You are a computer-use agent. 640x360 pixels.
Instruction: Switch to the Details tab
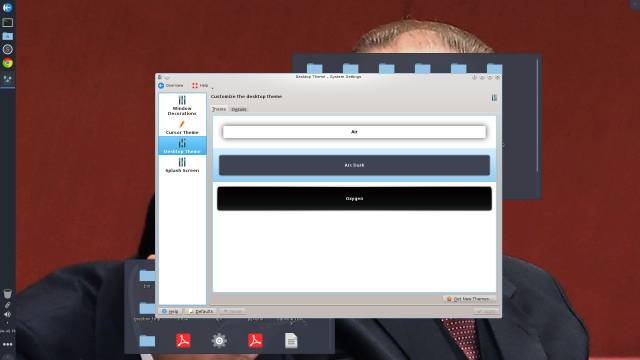(x=239, y=109)
